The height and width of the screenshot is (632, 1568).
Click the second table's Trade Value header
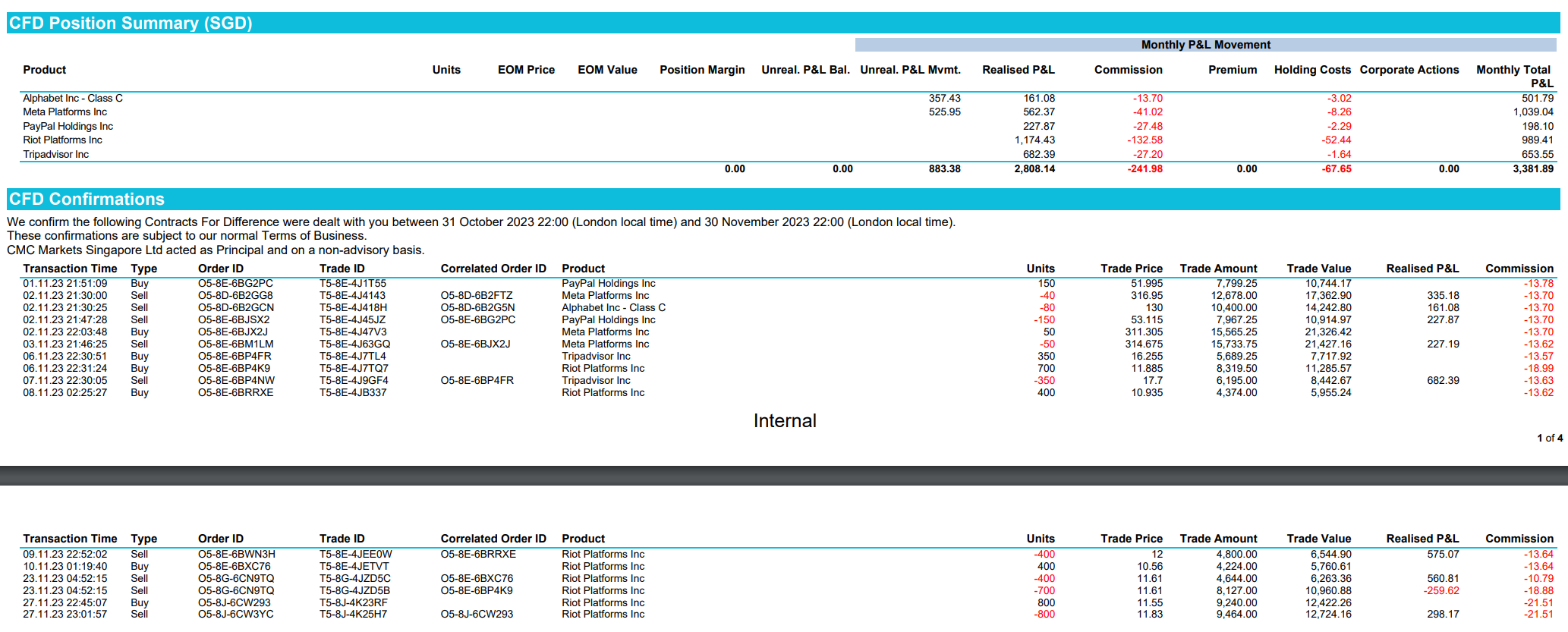1319,539
